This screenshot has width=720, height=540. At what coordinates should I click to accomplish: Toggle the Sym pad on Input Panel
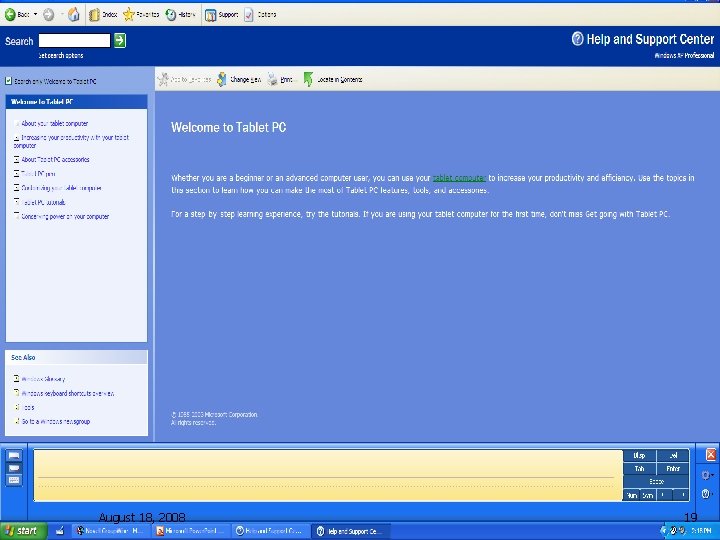[648, 495]
